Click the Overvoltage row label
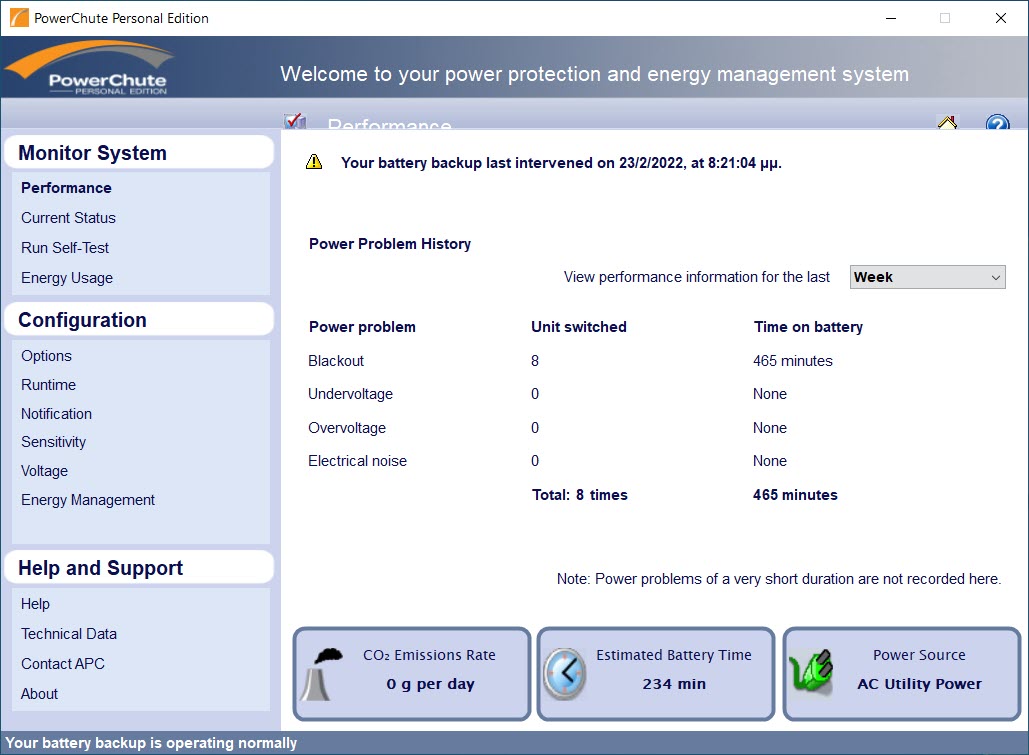 tap(347, 428)
